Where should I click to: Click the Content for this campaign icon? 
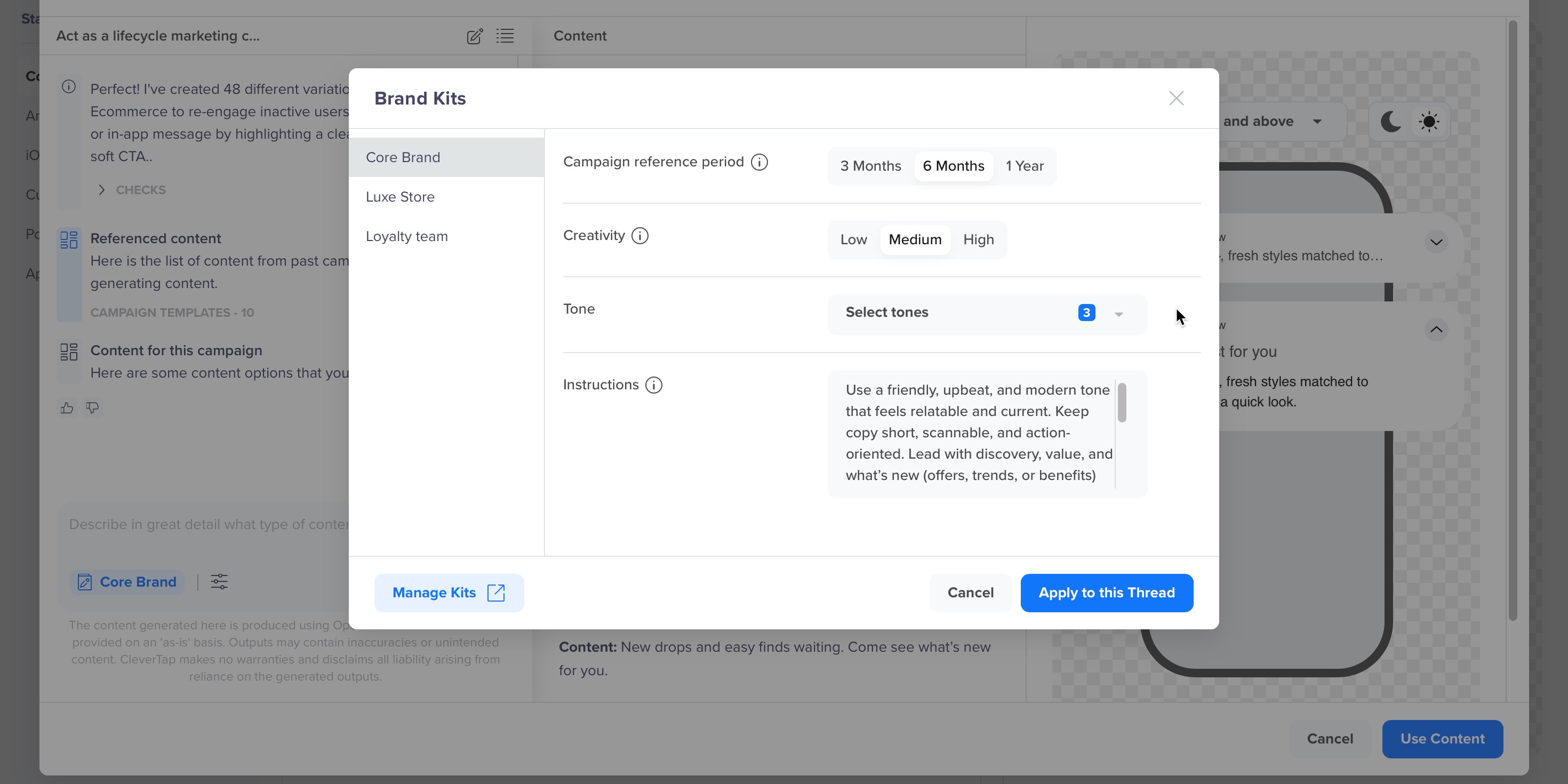(69, 351)
